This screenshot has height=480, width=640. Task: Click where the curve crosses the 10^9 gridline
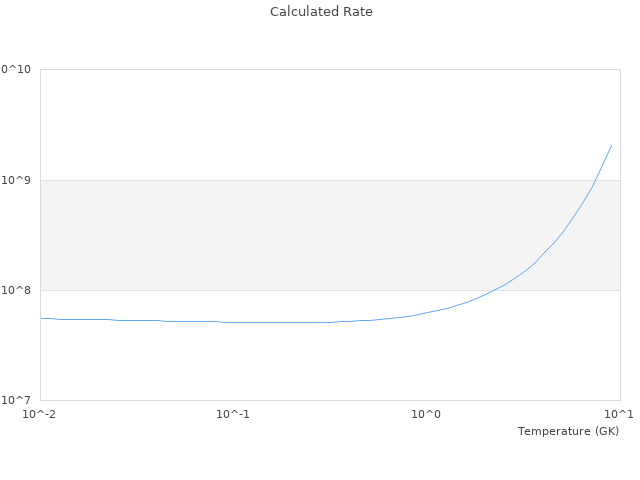tap(595, 180)
